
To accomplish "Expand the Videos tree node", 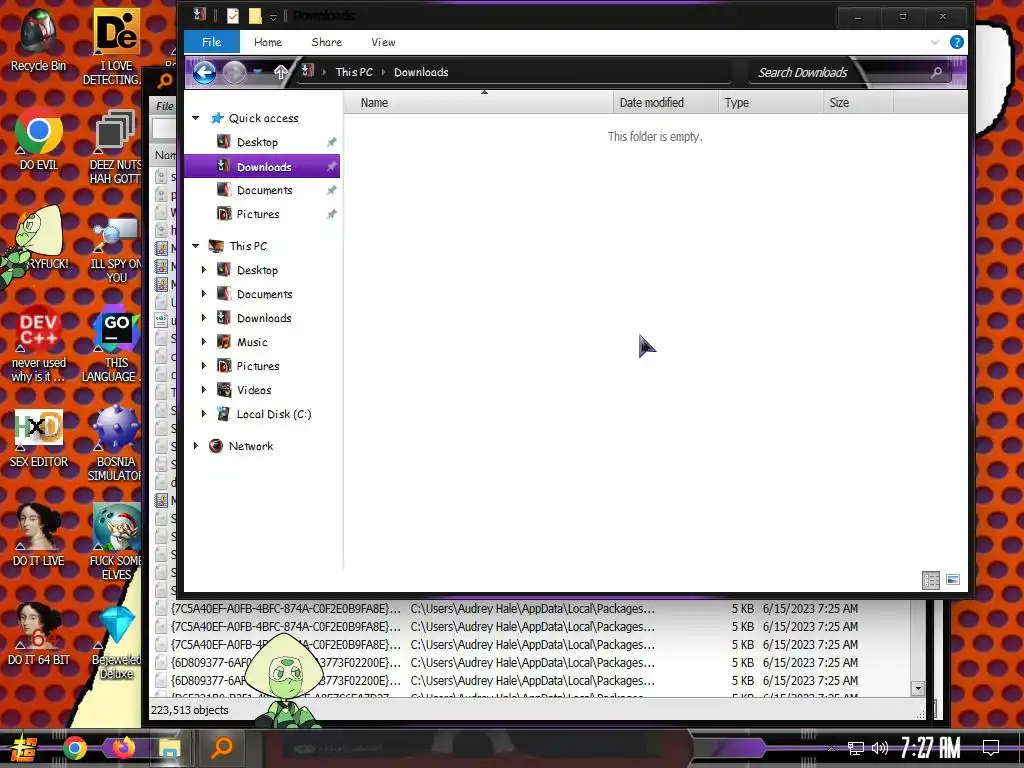I will click(204, 390).
